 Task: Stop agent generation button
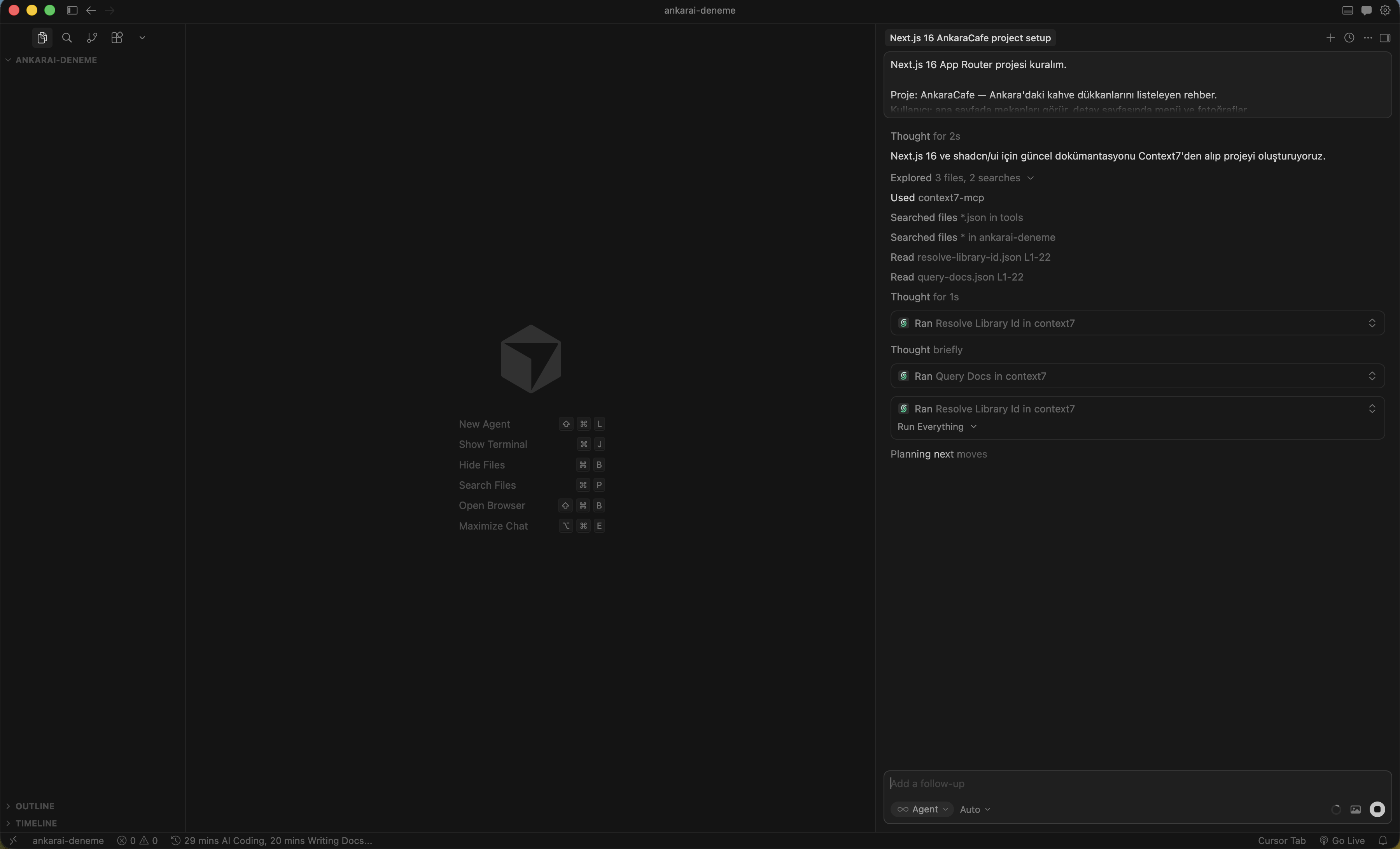[x=1377, y=809]
